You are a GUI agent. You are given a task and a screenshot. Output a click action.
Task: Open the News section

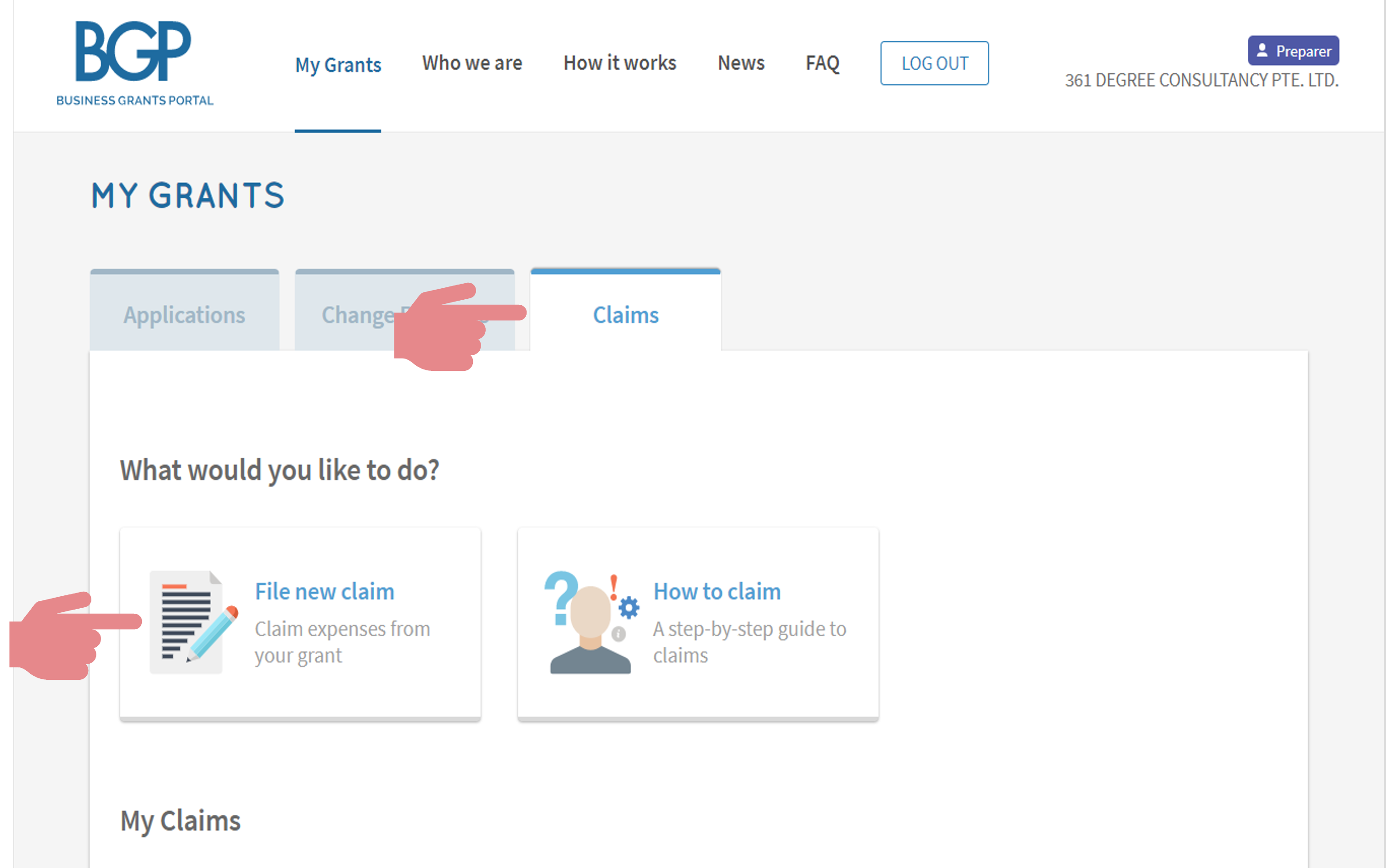(x=741, y=62)
